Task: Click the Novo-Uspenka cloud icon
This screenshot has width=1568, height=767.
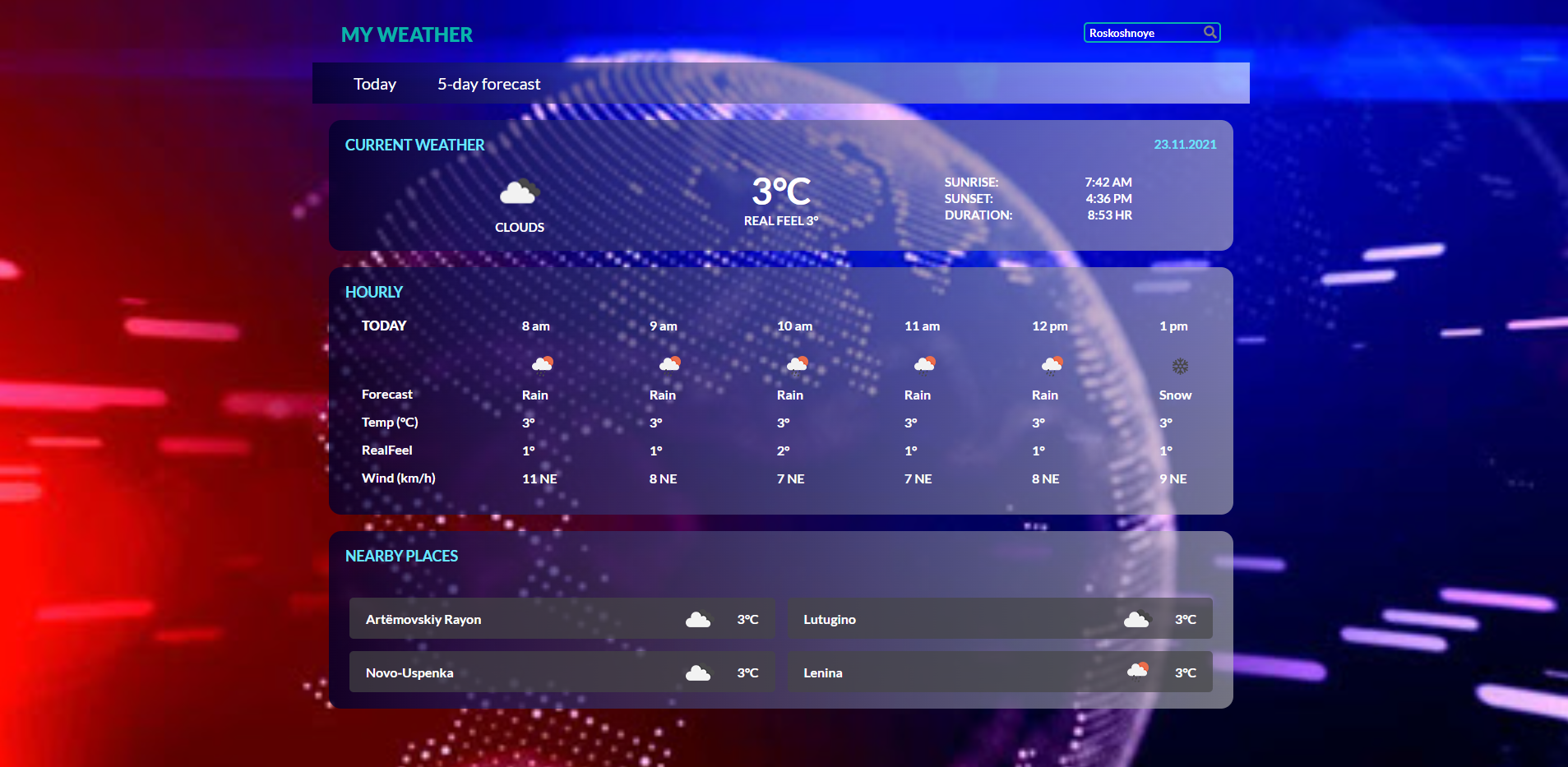Action: 698,672
